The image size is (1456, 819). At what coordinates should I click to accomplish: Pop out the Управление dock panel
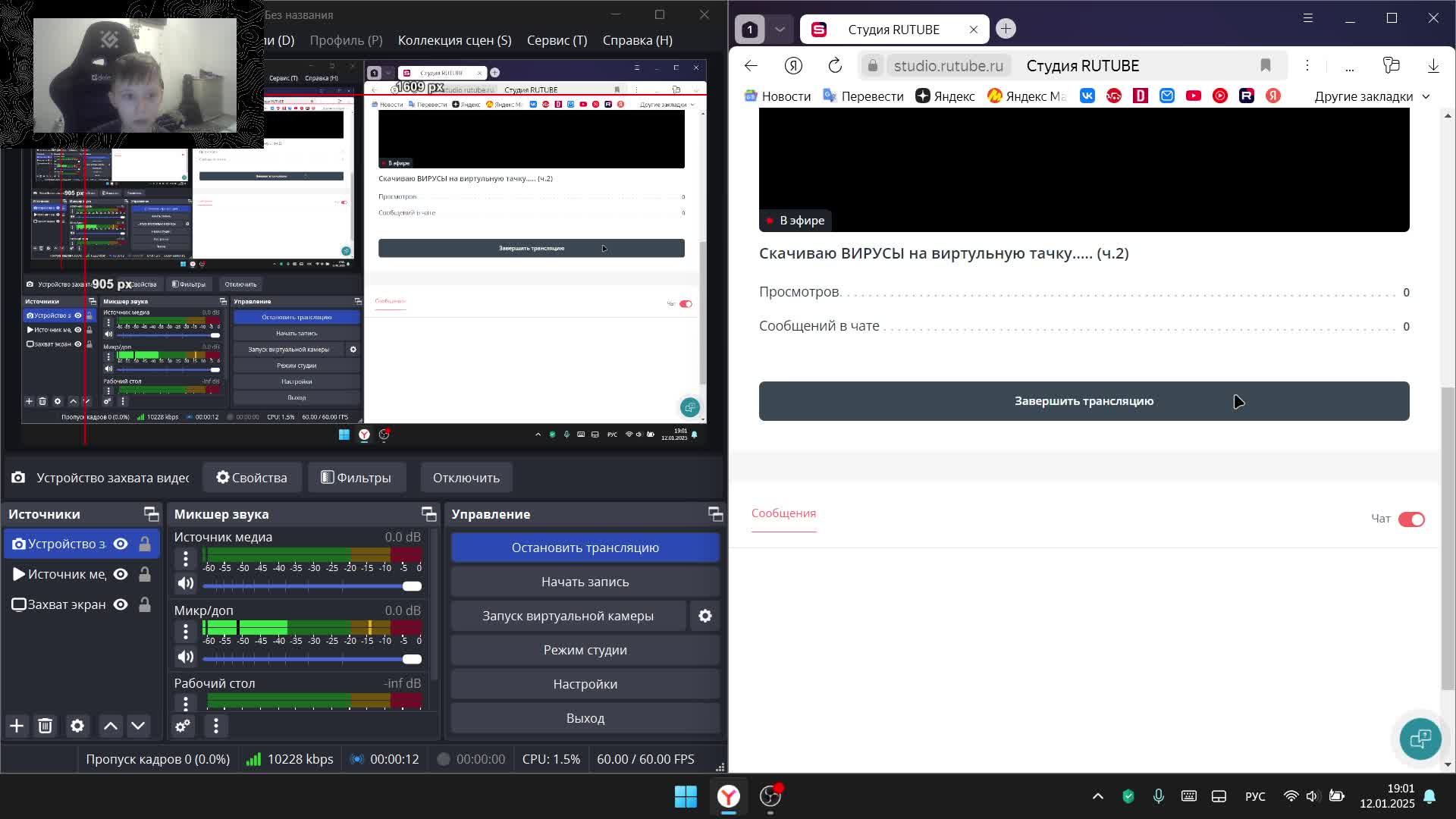[x=715, y=514]
